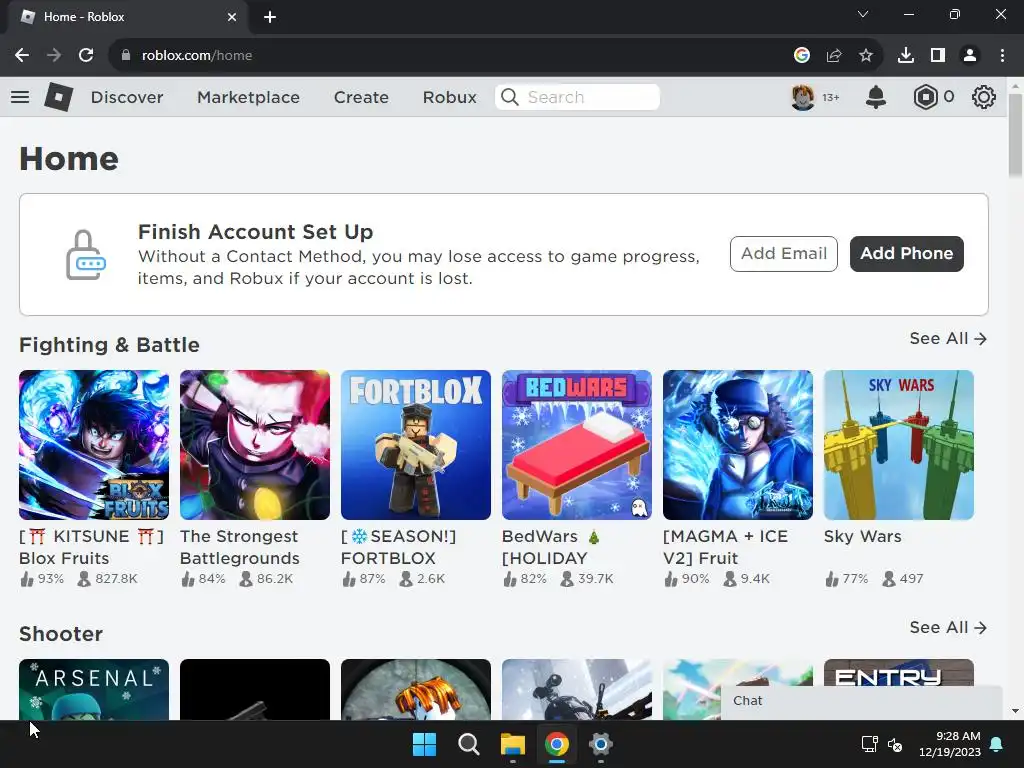This screenshot has width=1024, height=768.
Task: Click the Add Phone button
Action: pyautogui.click(x=906, y=253)
